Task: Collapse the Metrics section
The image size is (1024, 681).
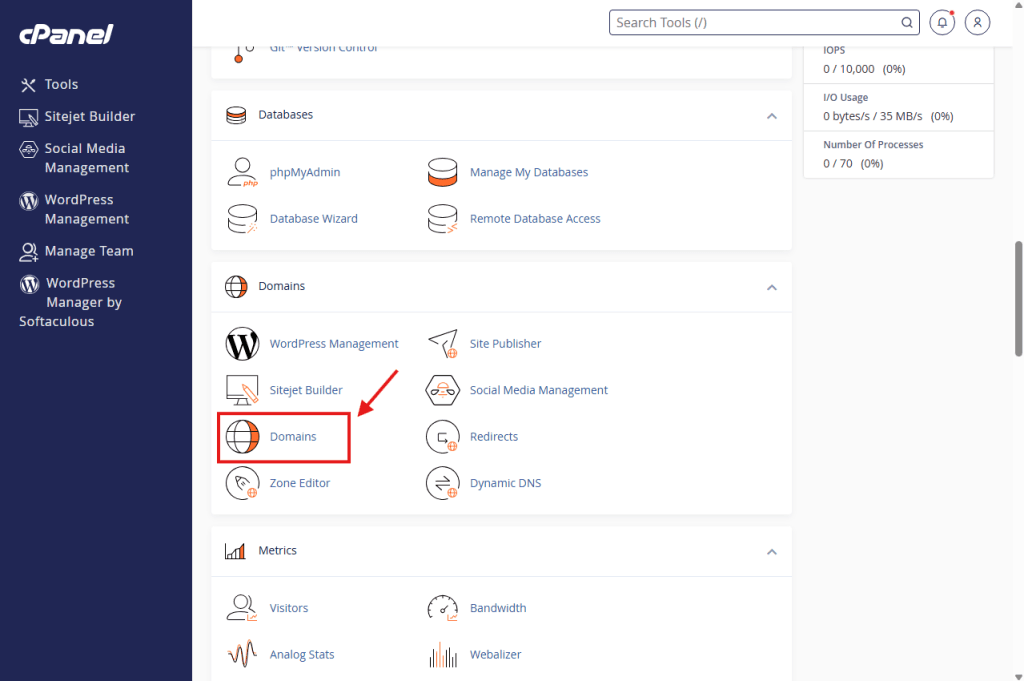Action: [x=771, y=552]
